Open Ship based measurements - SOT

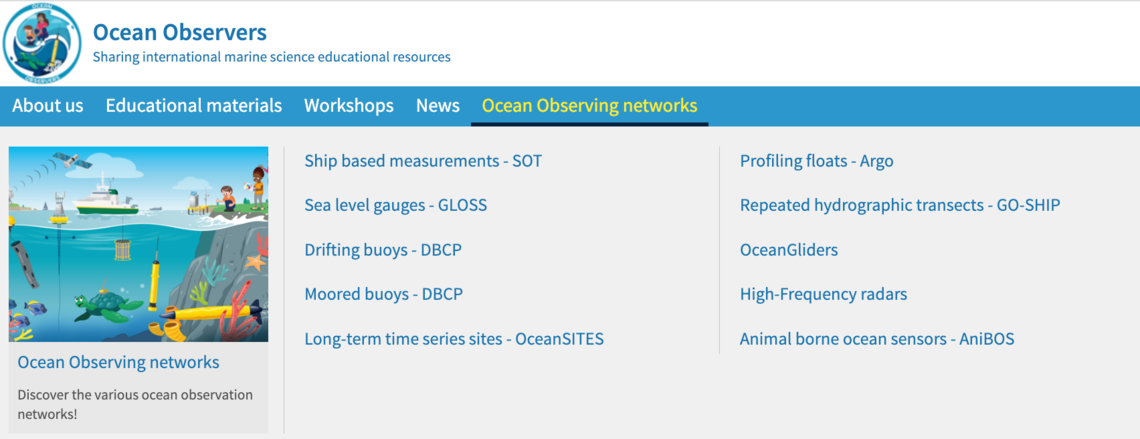(423, 161)
